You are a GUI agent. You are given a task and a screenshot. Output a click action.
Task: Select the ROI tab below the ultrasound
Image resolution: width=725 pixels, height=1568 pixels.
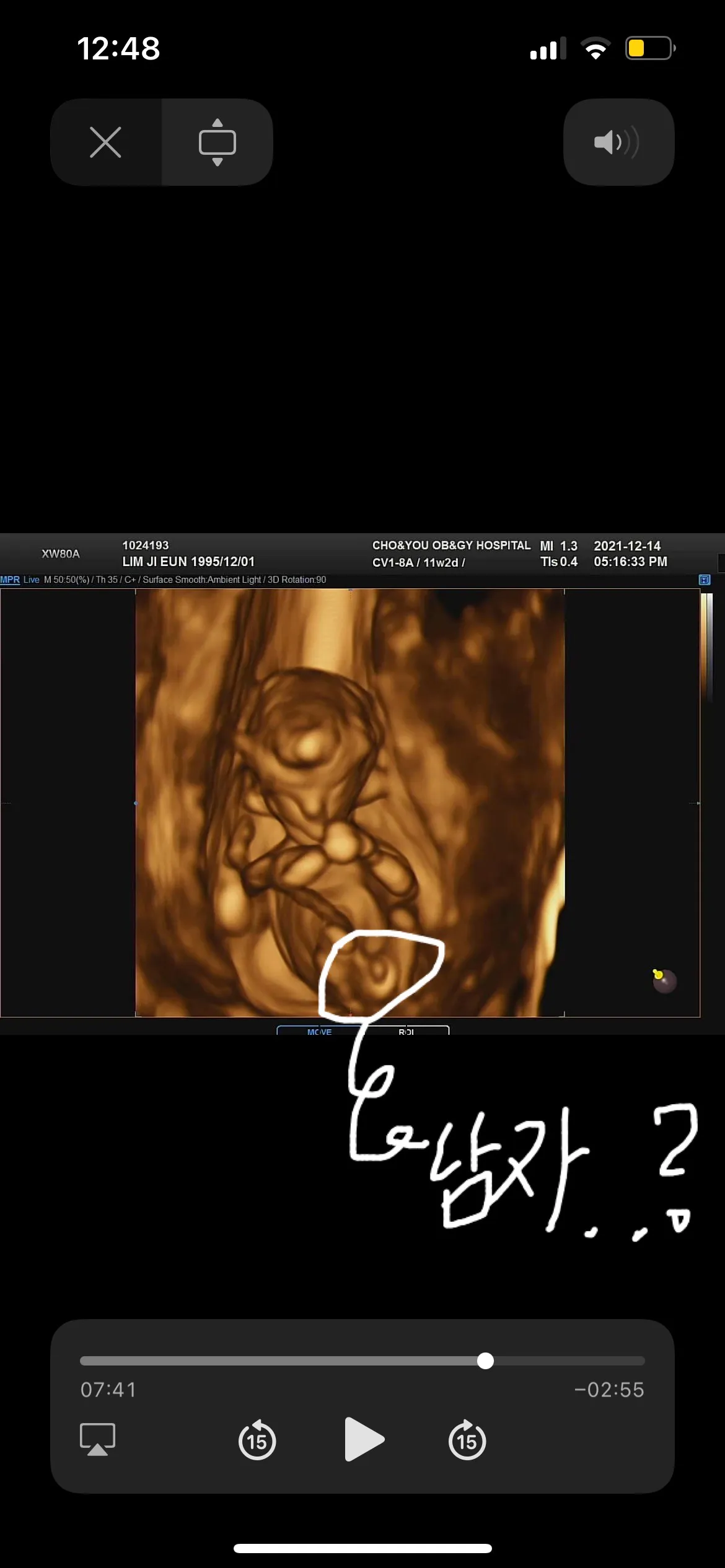pos(406,1031)
